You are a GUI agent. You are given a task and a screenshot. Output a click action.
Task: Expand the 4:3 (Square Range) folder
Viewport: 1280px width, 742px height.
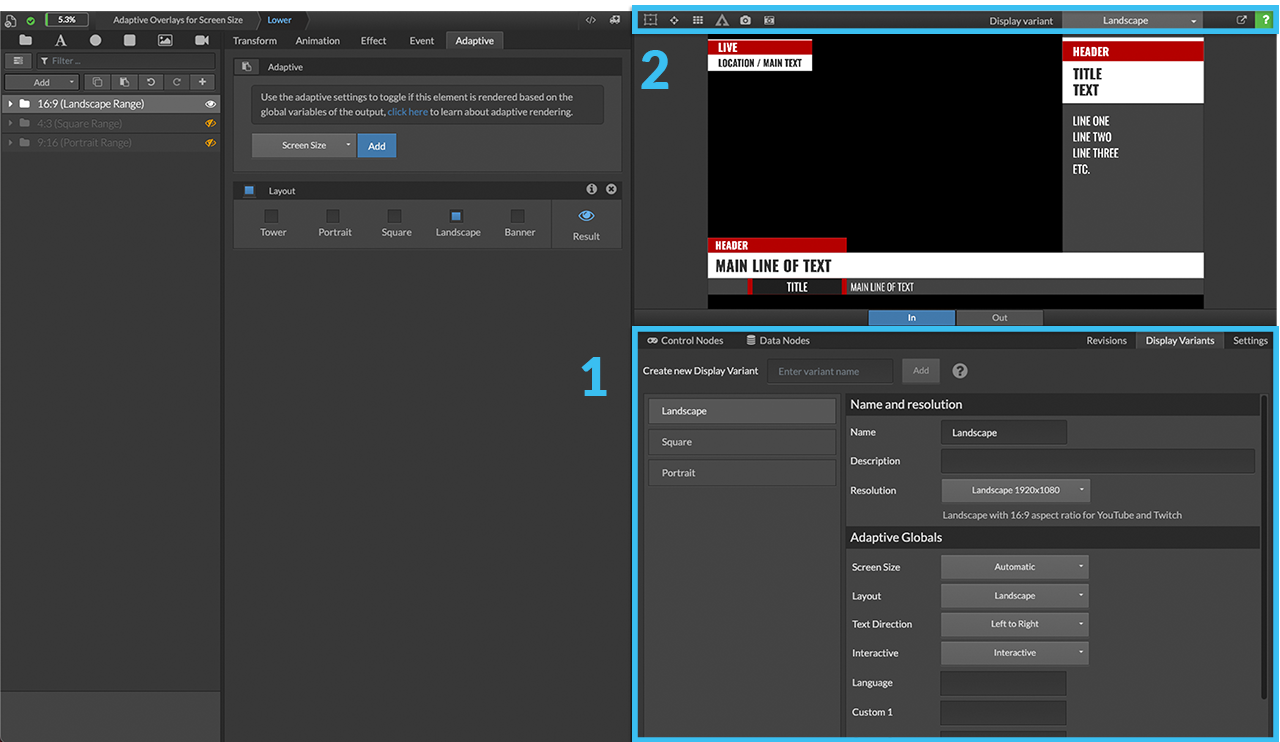coord(10,124)
